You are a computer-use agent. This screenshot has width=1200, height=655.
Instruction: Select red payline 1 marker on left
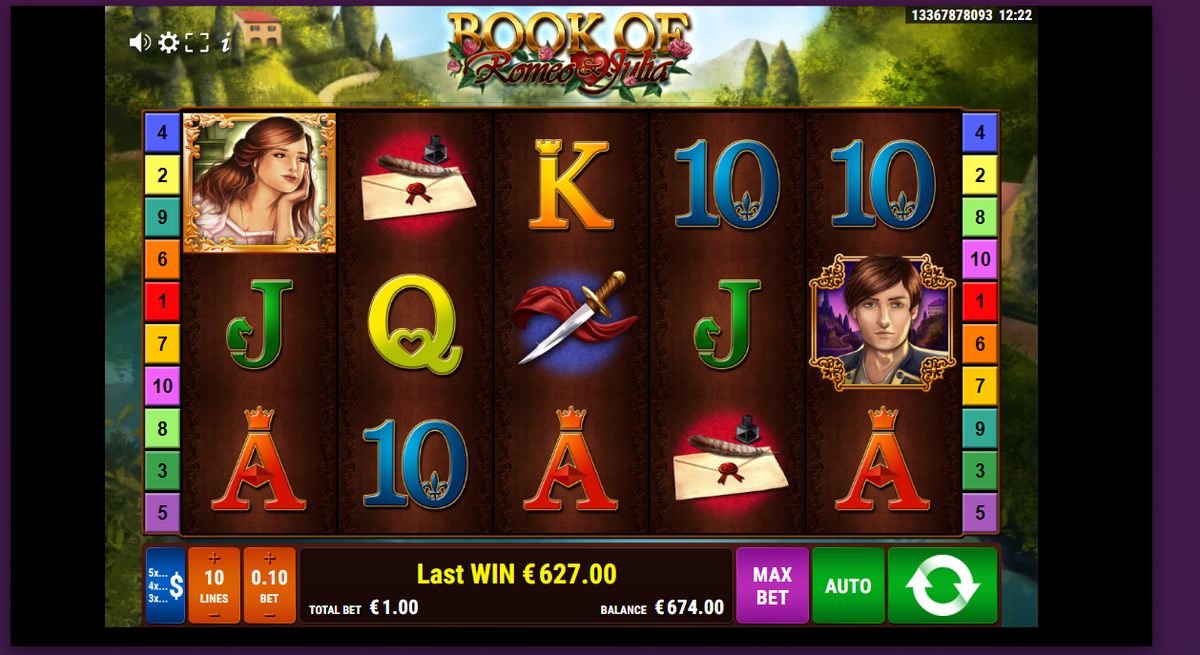(162, 301)
